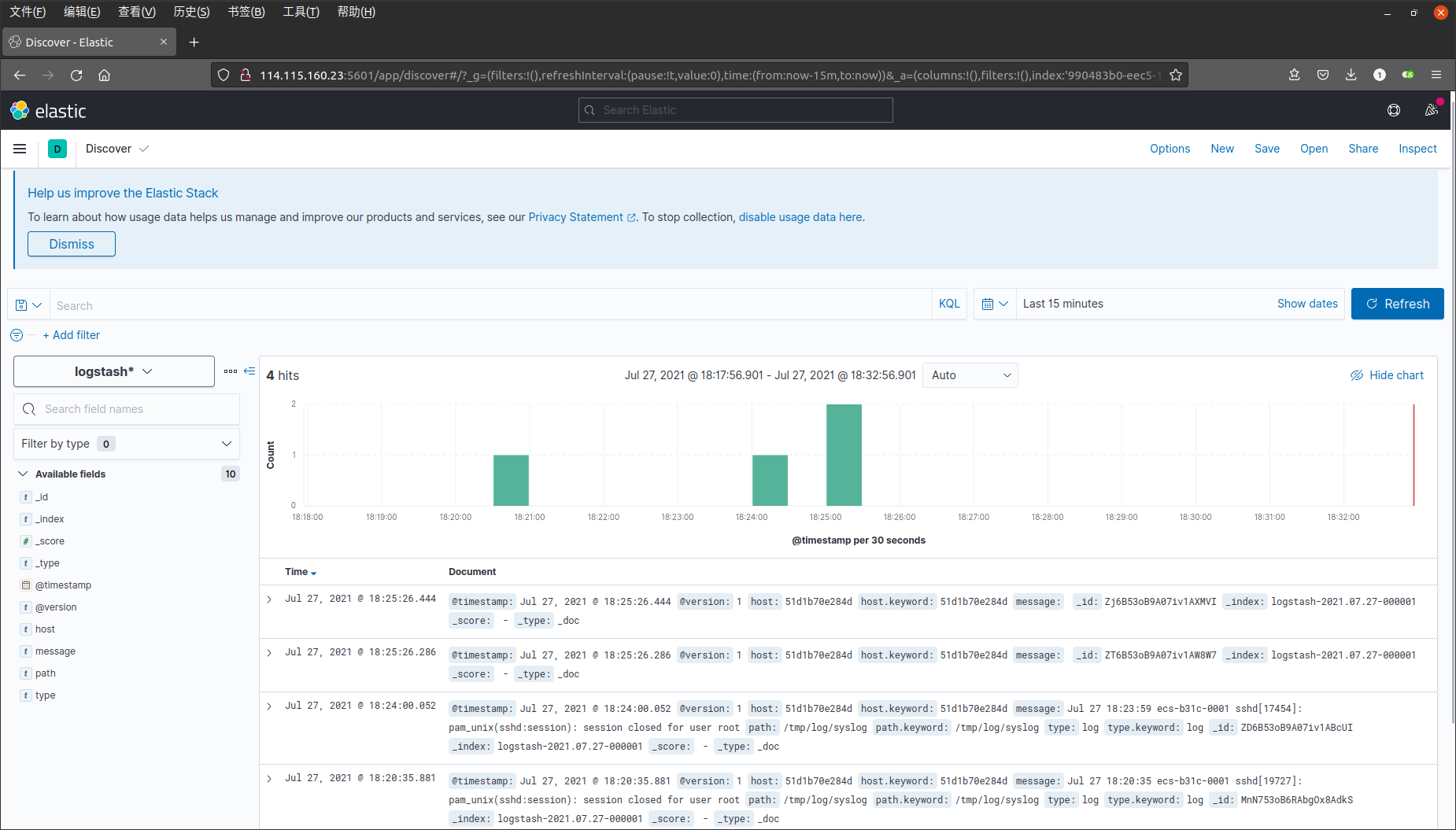Open the Kibana hamburger navigation menu
The height and width of the screenshot is (830, 1456).
pyautogui.click(x=20, y=149)
